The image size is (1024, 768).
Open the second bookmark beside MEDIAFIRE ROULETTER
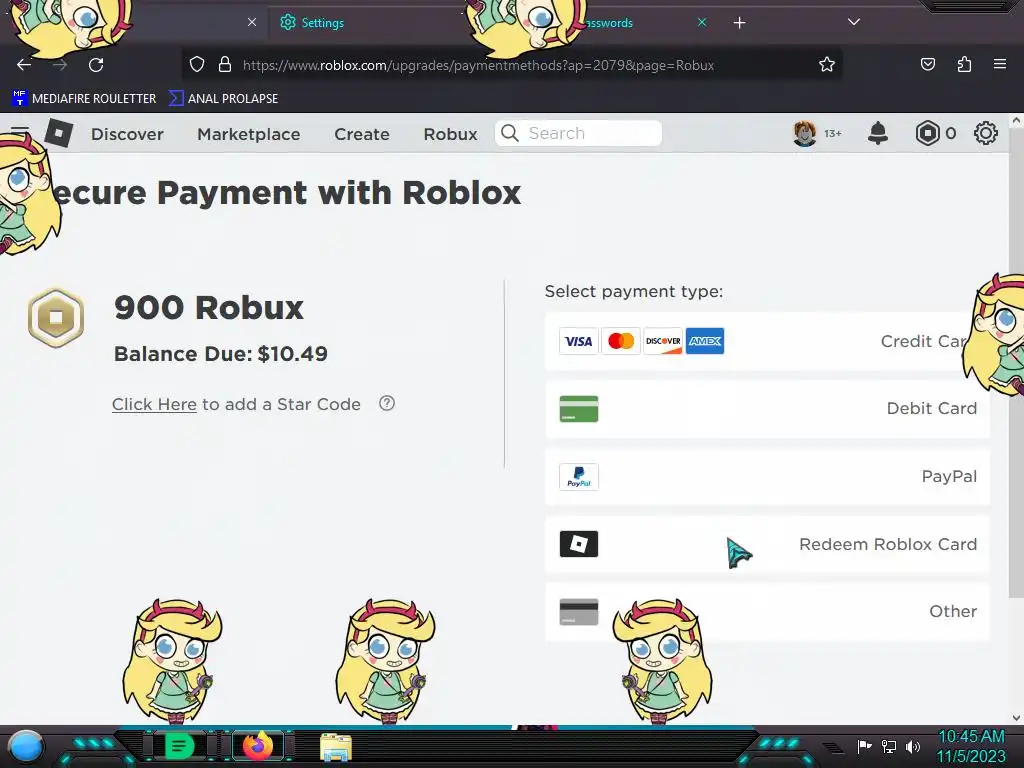pyautogui.click(x=223, y=99)
